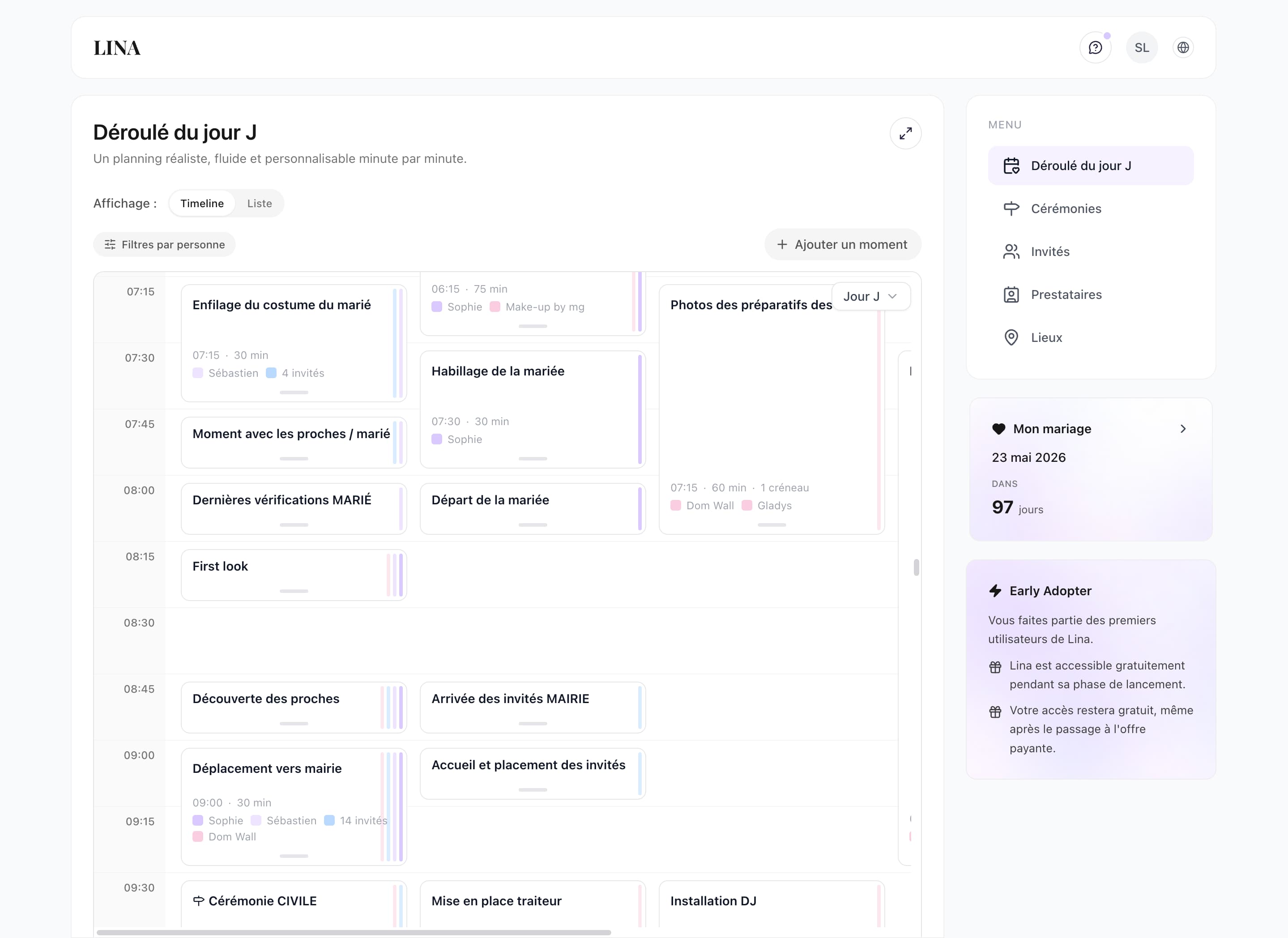
Task: Click the globe language icon
Action: 1183,48
